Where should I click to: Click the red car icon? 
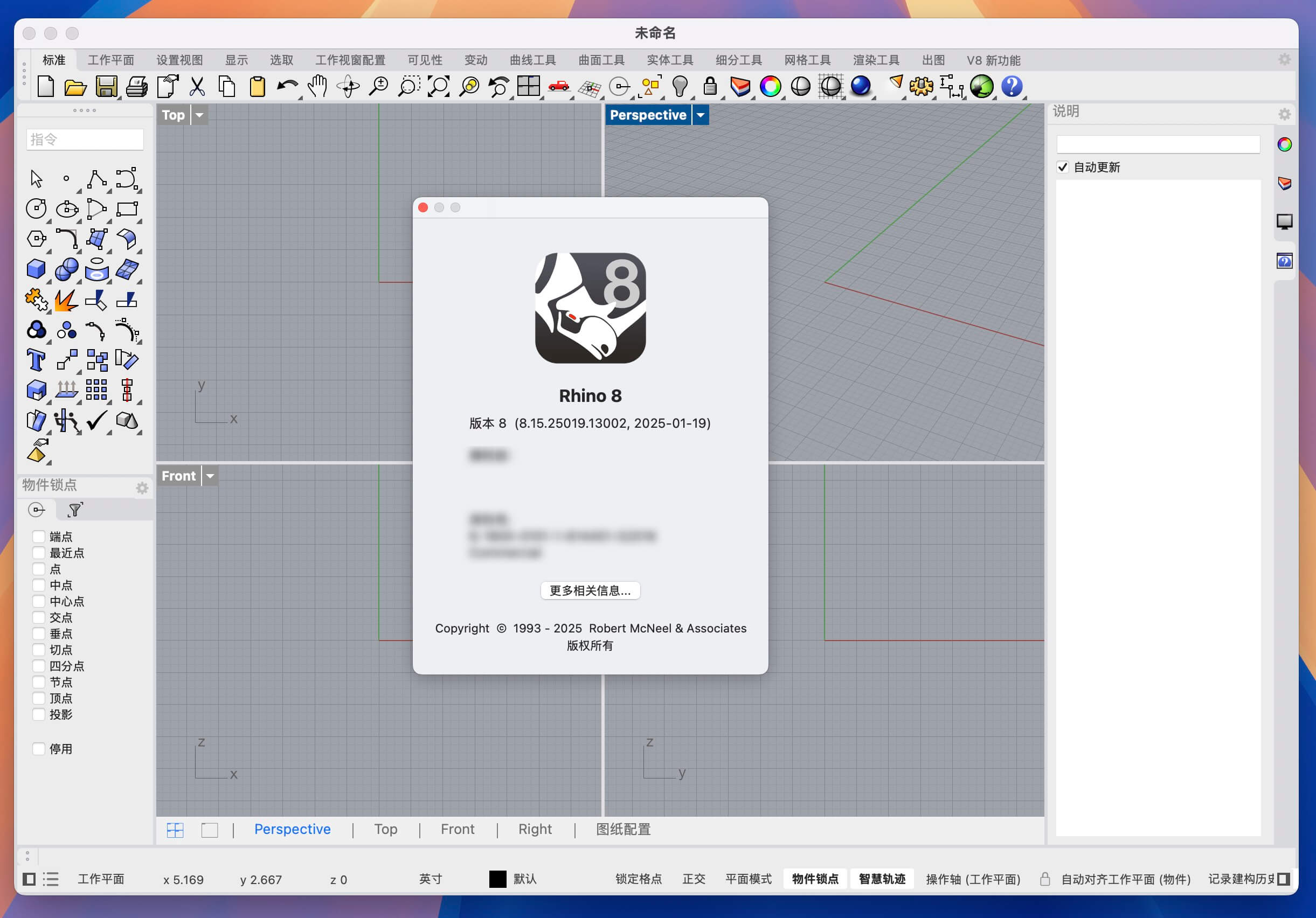point(558,87)
